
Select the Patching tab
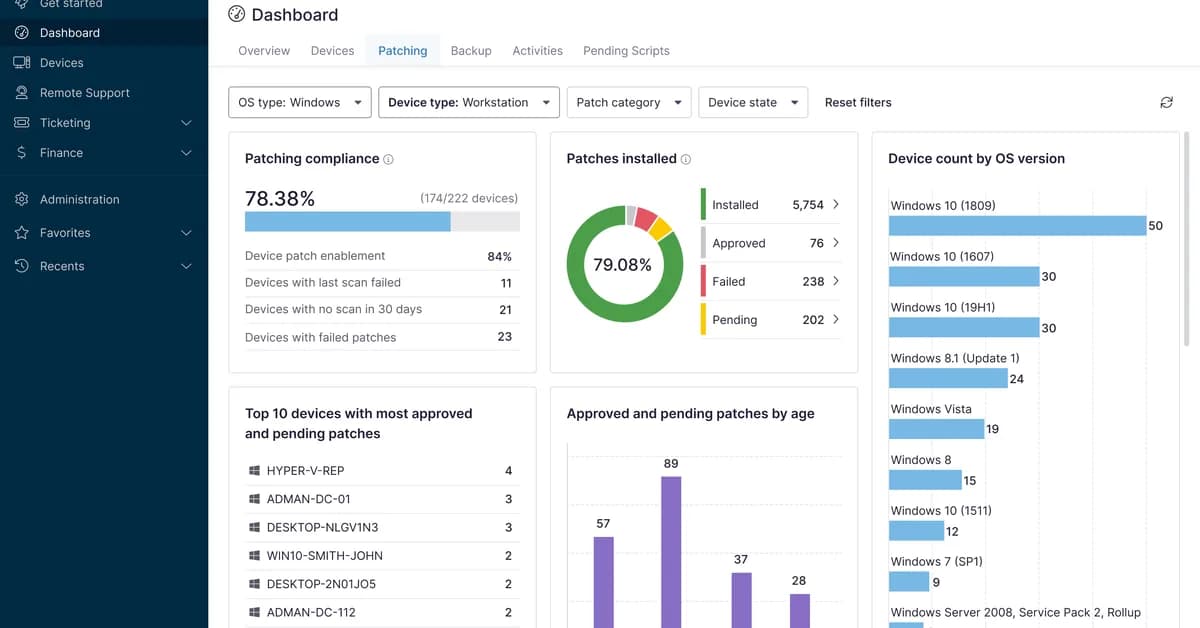403,51
